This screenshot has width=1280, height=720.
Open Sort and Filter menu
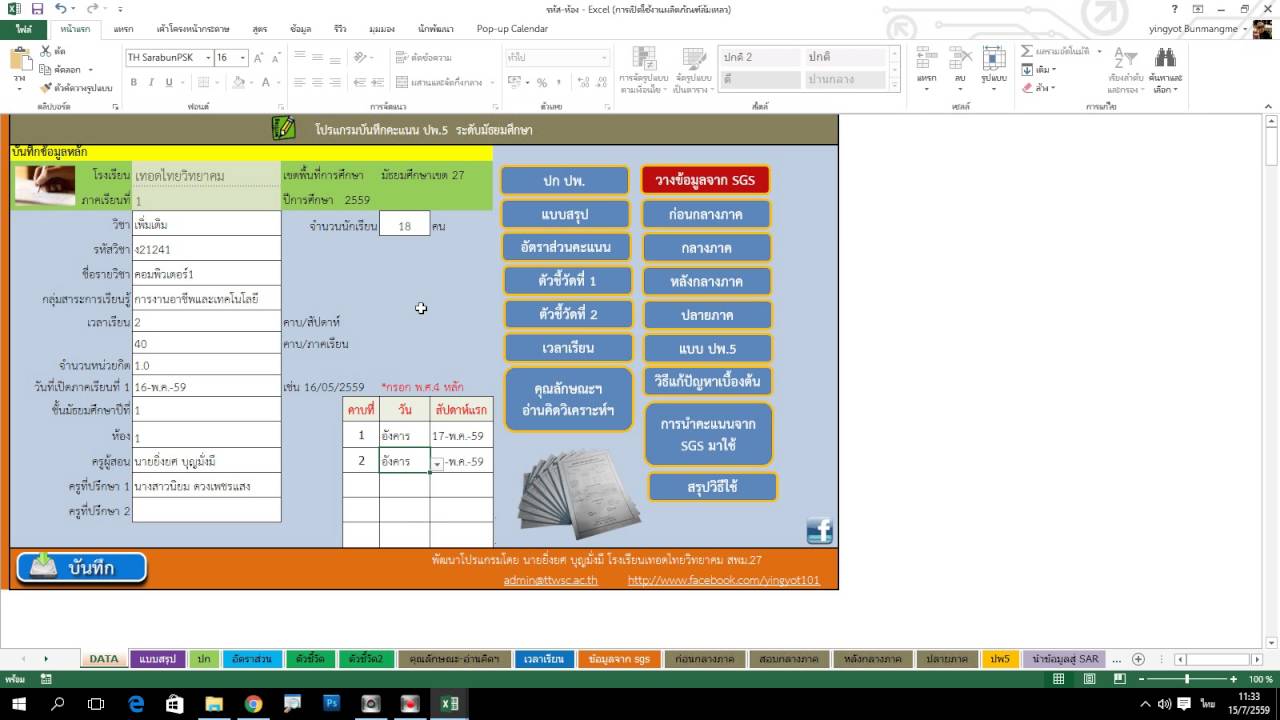click(1125, 70)
